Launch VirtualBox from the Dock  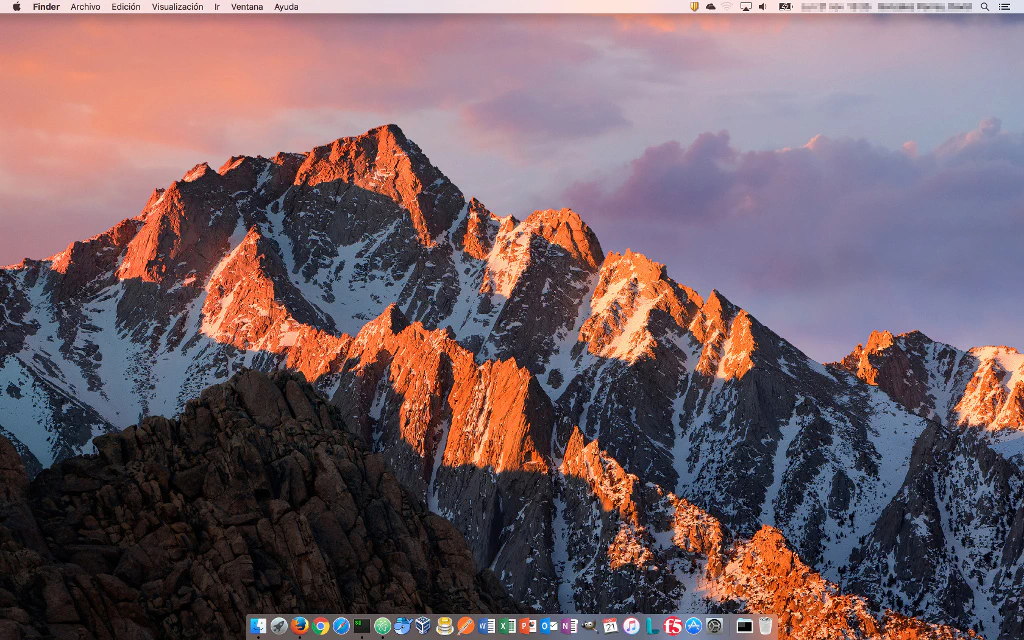click(424, 626)
